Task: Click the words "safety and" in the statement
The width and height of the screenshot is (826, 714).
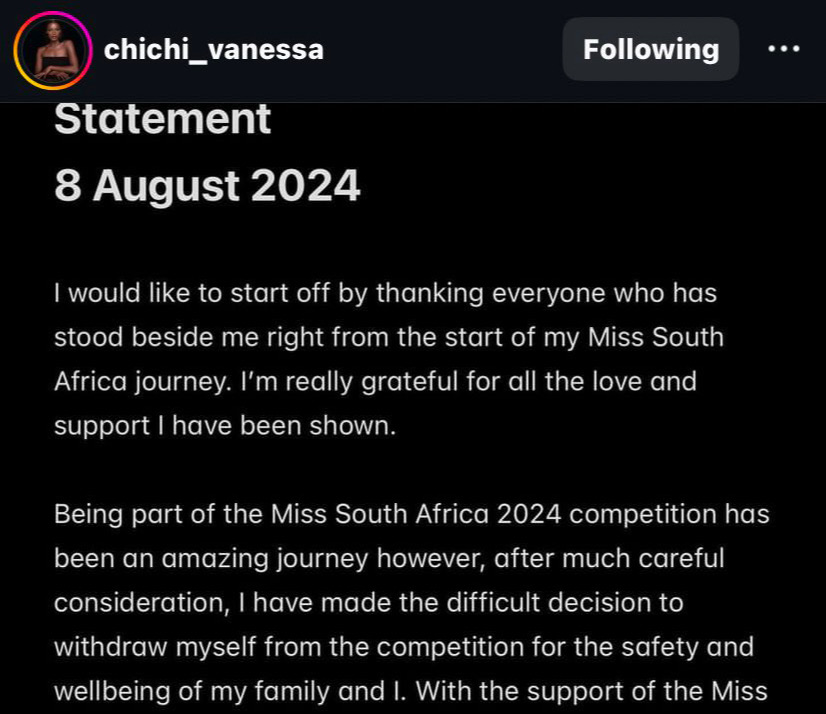Action: click(687, 647)
